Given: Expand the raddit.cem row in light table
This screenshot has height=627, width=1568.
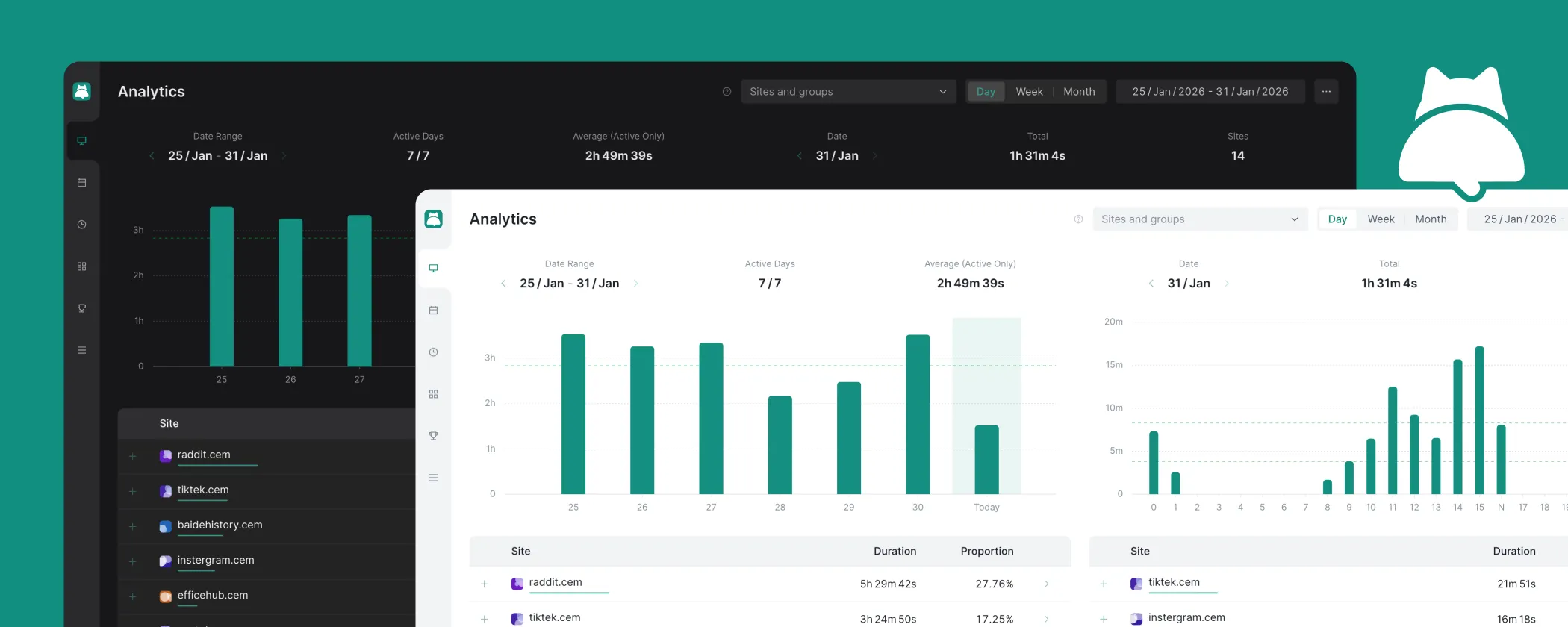Looking at the screenshot, I should pyautogui.click(x=485, y=584).
